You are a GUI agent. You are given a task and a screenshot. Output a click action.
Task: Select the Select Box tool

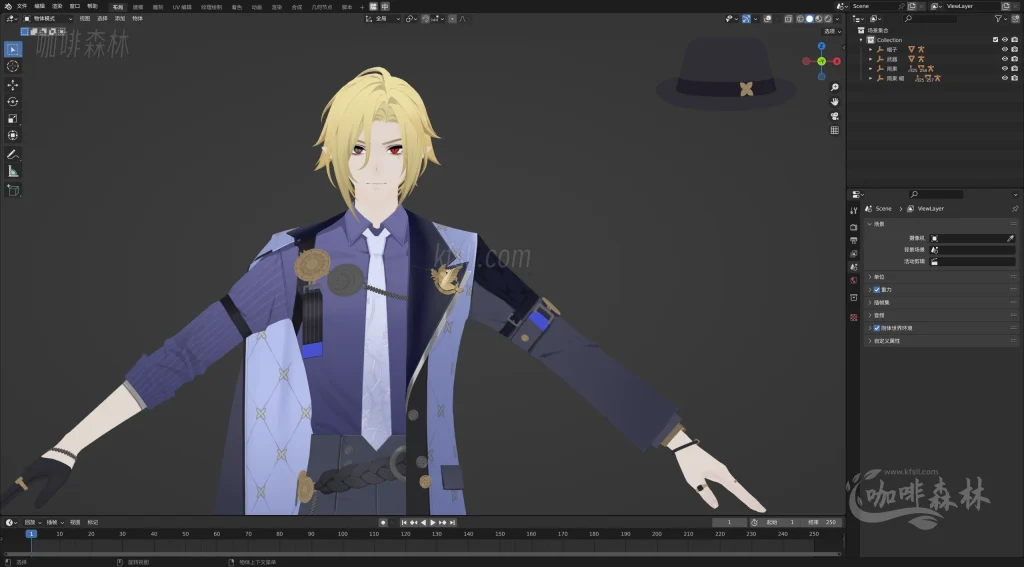[x=12, y=49]
